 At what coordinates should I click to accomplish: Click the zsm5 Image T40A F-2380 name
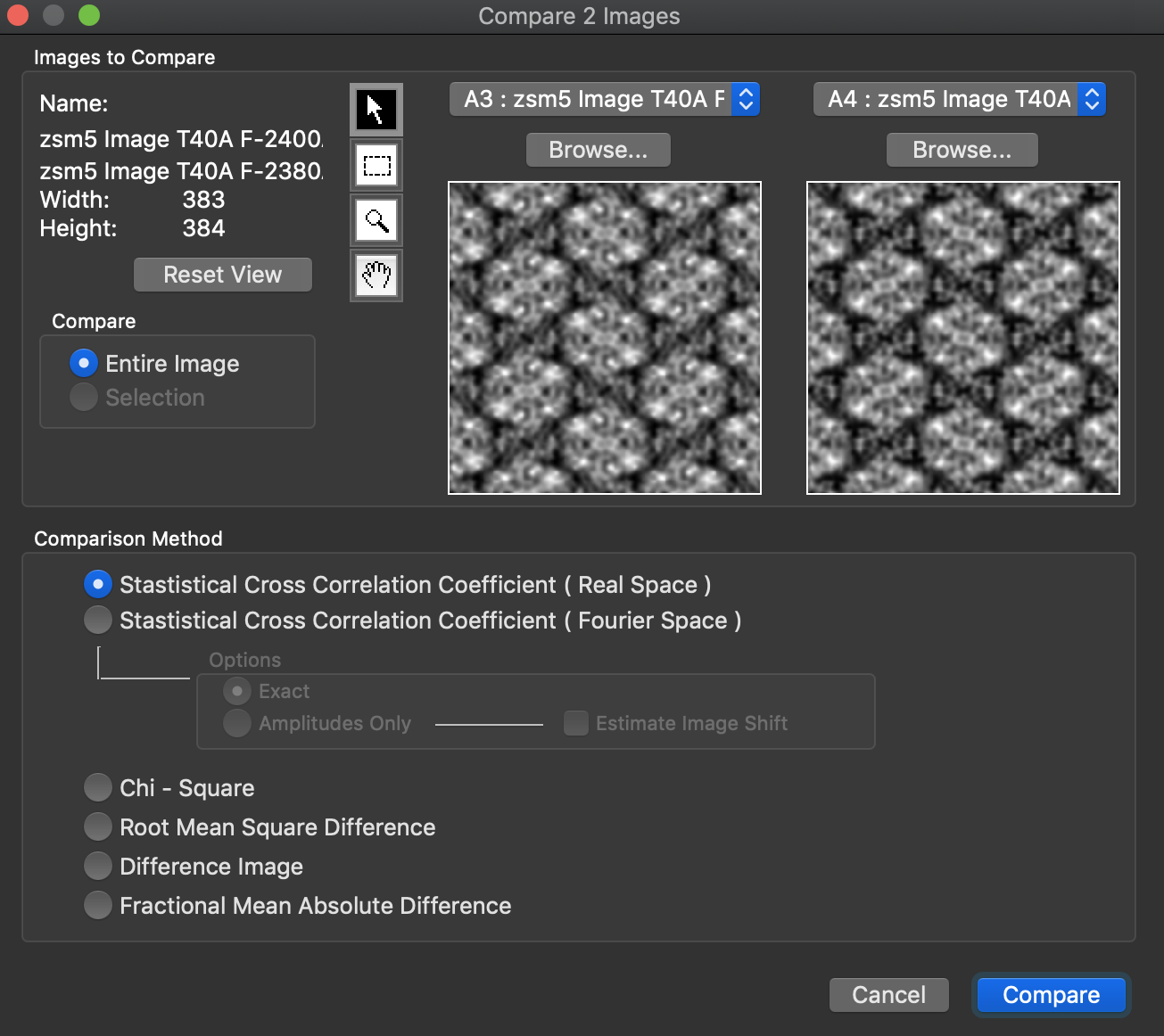point(181,170)
